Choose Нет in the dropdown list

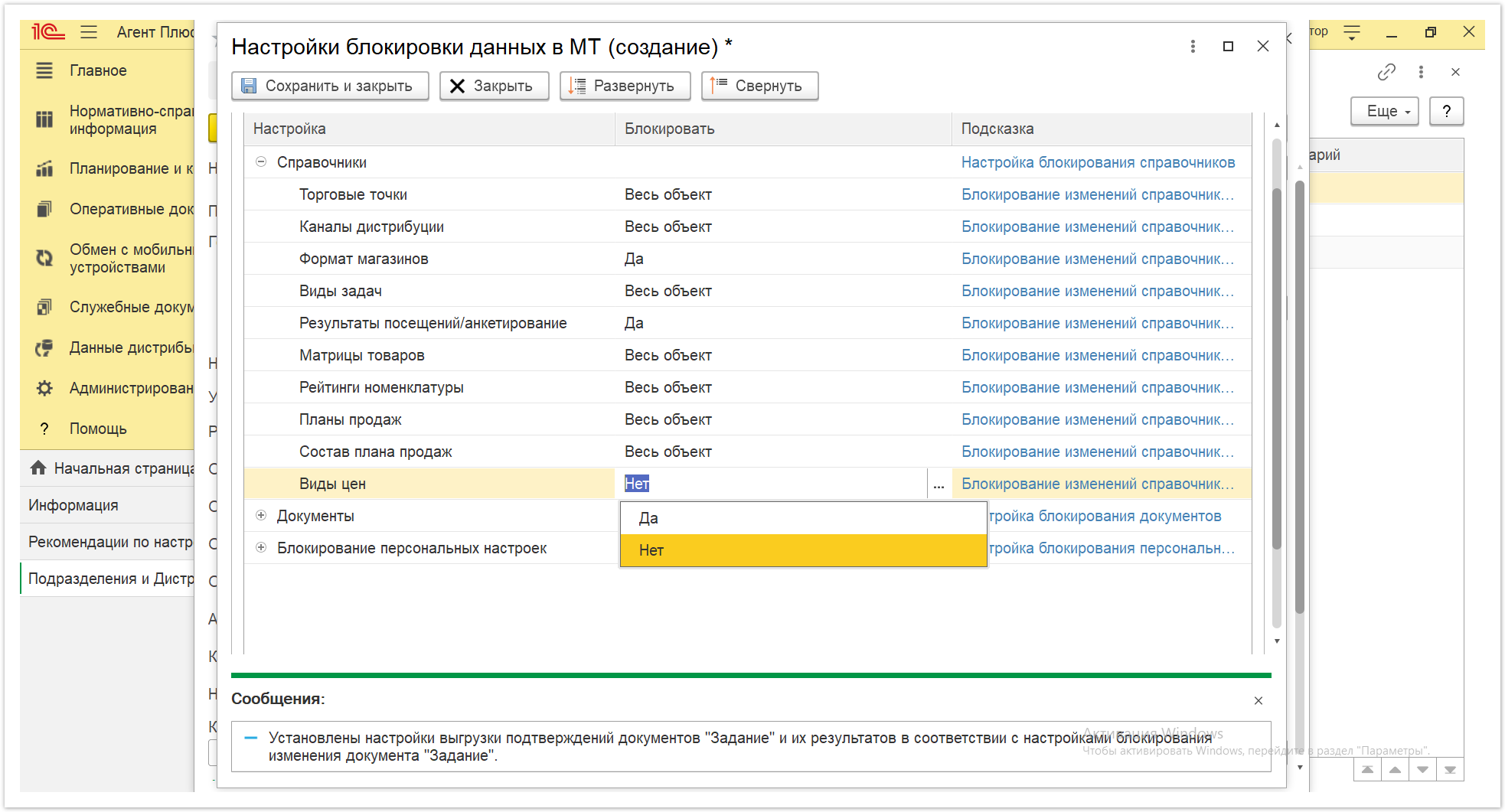(803, 550)
